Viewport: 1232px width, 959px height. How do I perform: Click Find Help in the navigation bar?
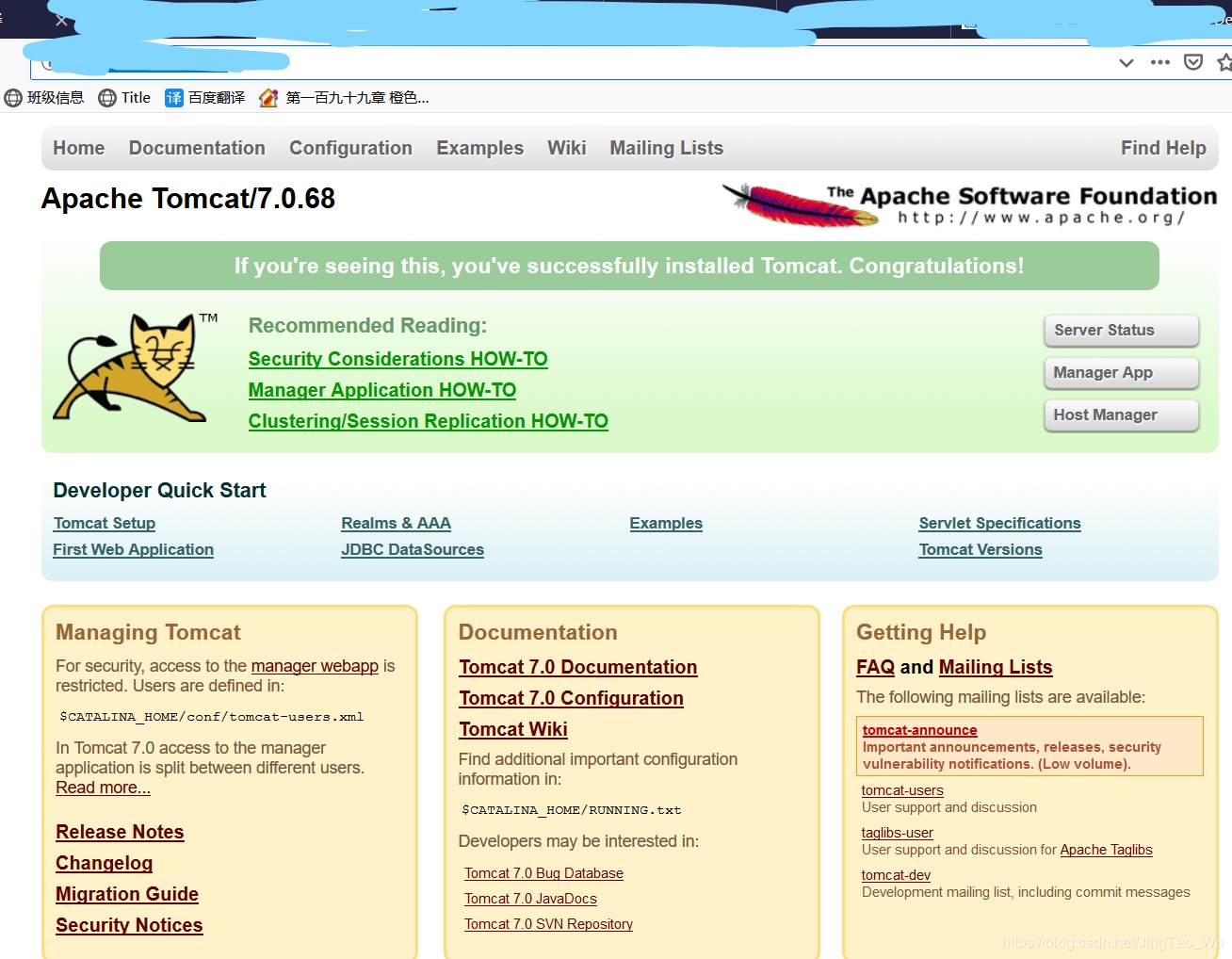click(x=1163, y=148)
